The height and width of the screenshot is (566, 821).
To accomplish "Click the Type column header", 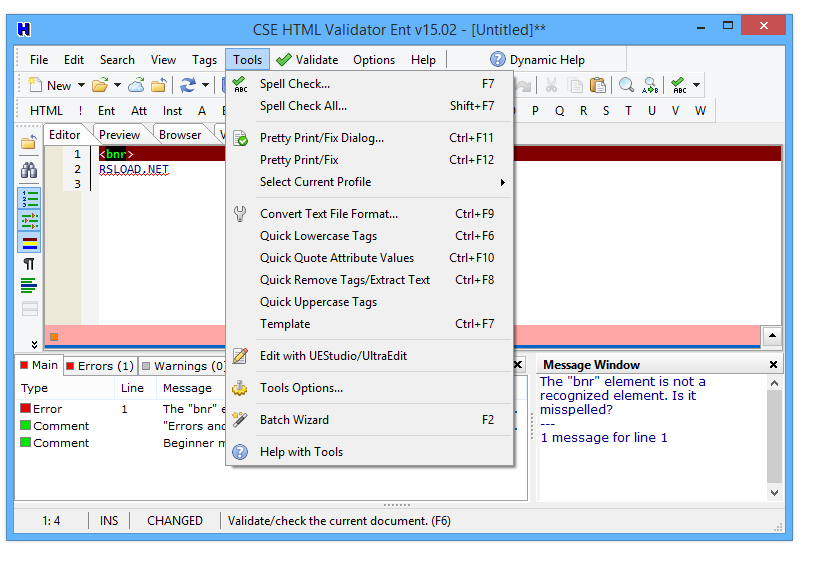I will (65, 388).
